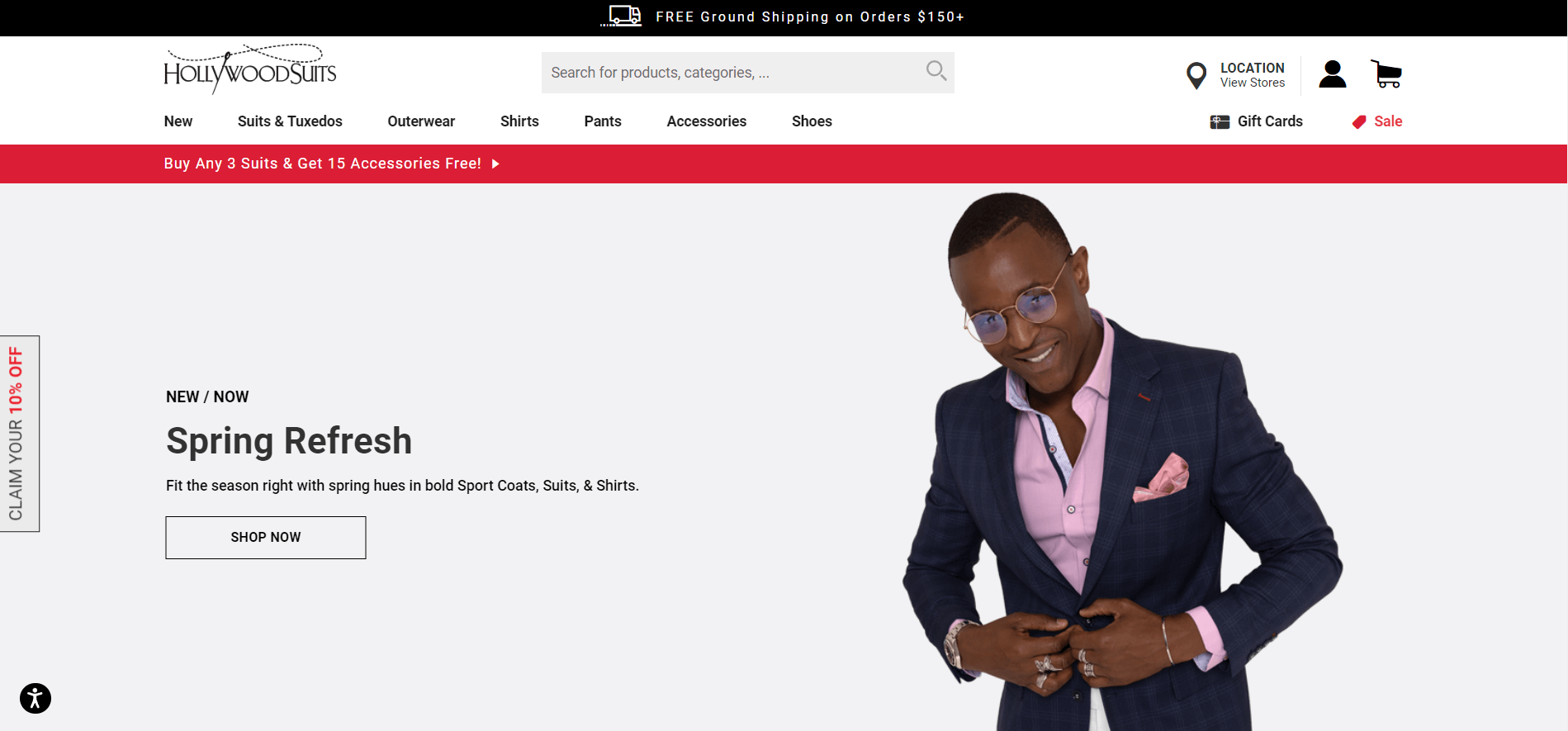The image size is (1568, 731).
Task: Click the shipping truck icon
Action: point(621,16)
